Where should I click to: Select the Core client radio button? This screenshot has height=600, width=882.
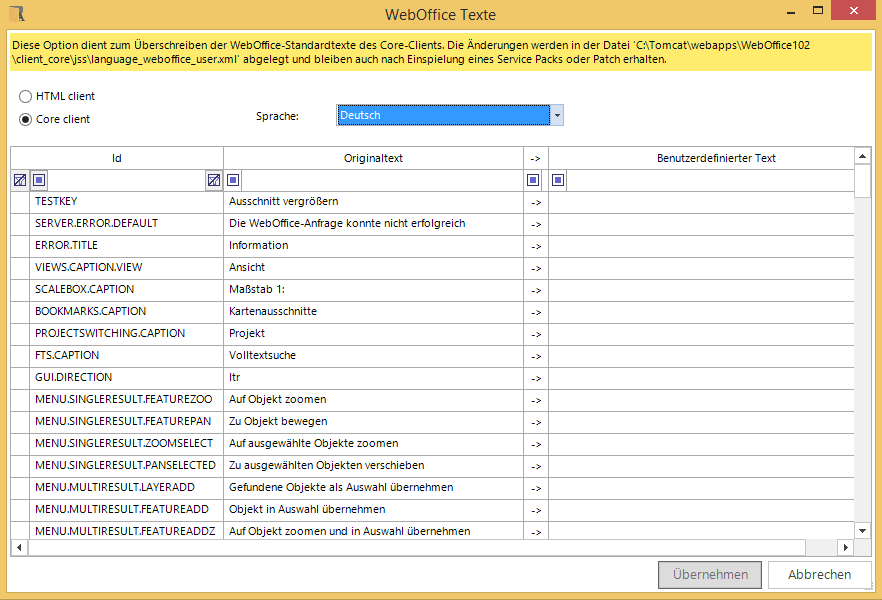(24, 119)
